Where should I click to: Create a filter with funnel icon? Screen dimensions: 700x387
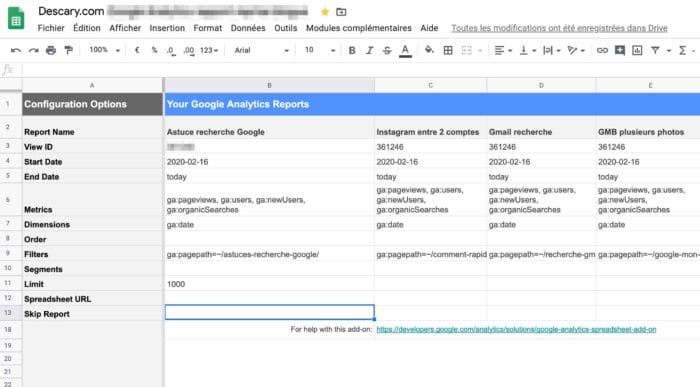point(655,50)
